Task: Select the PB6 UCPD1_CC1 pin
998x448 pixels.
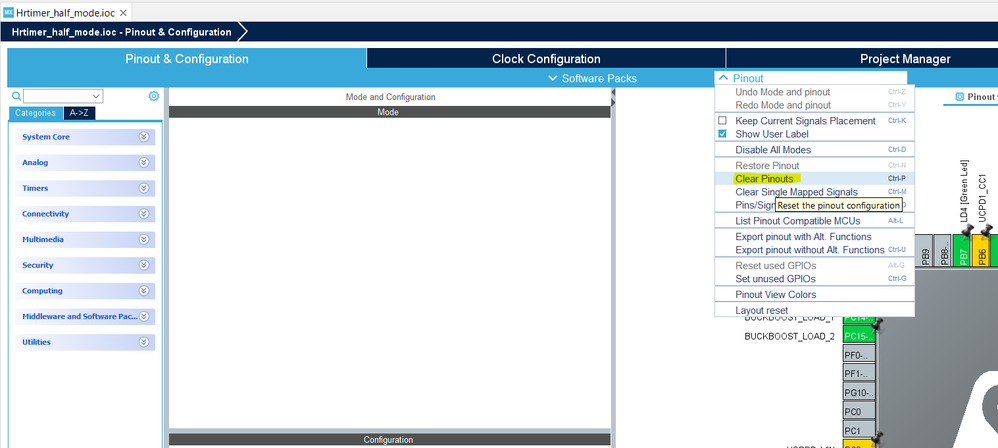Action: pos(981,251)
